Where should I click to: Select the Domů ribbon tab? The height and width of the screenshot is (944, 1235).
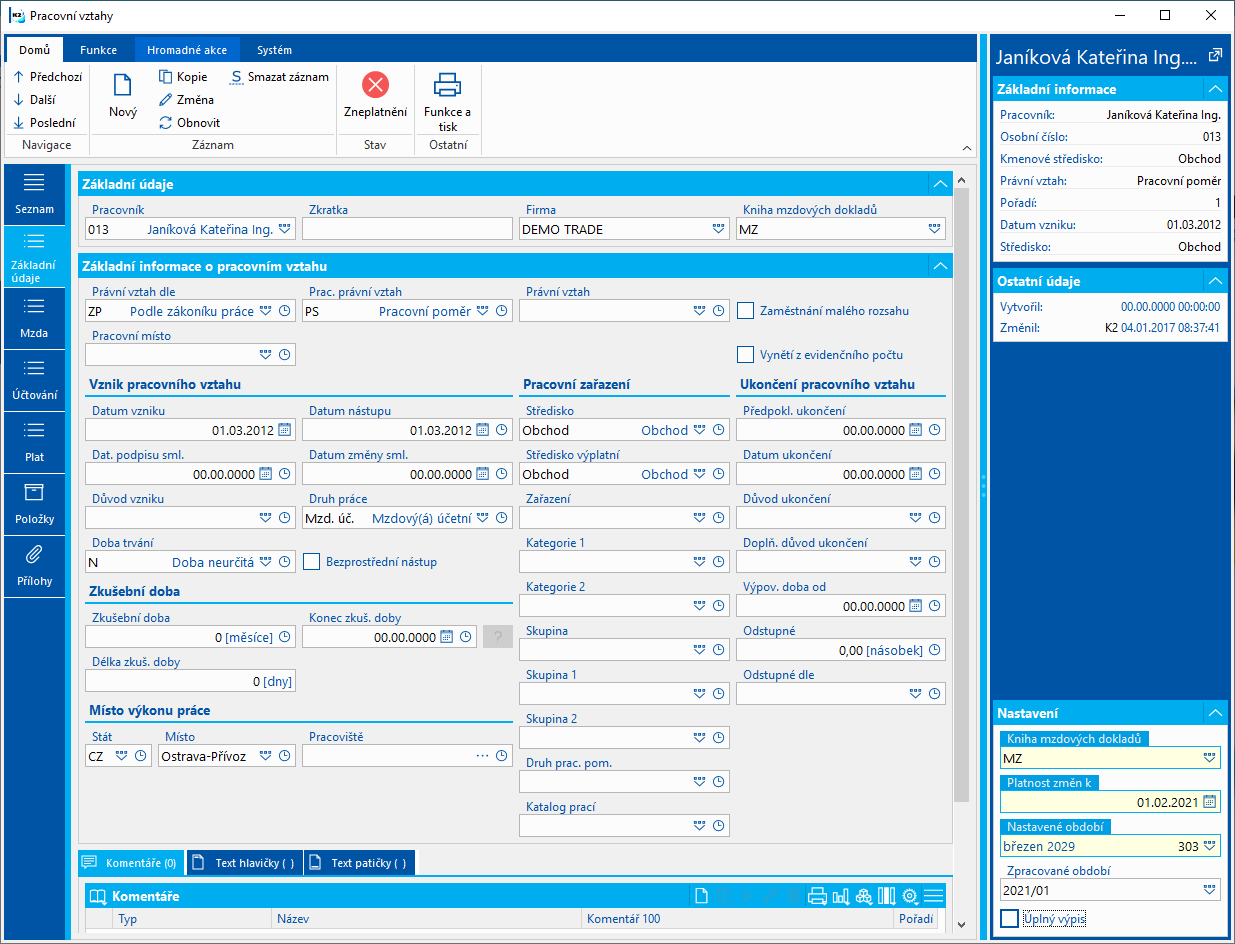click(34, 50)
